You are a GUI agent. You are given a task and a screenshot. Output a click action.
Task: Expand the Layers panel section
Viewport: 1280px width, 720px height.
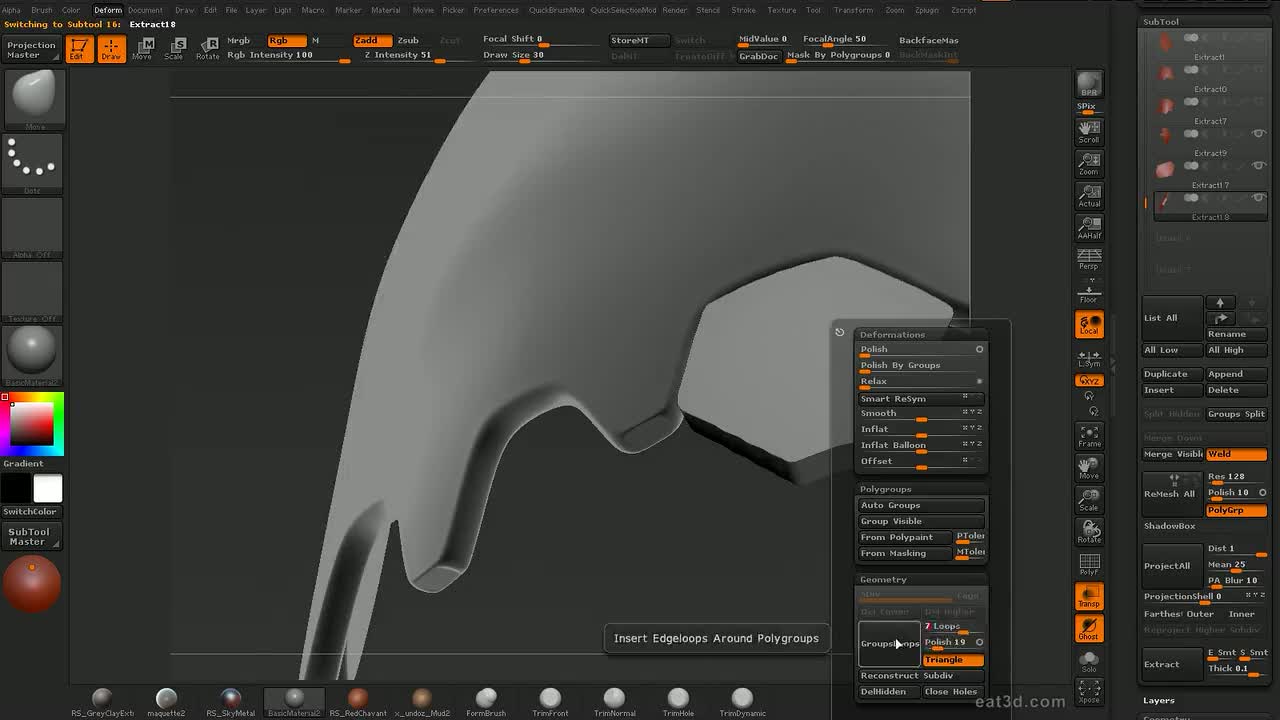pyautogui.click(x=1159, y=700)
